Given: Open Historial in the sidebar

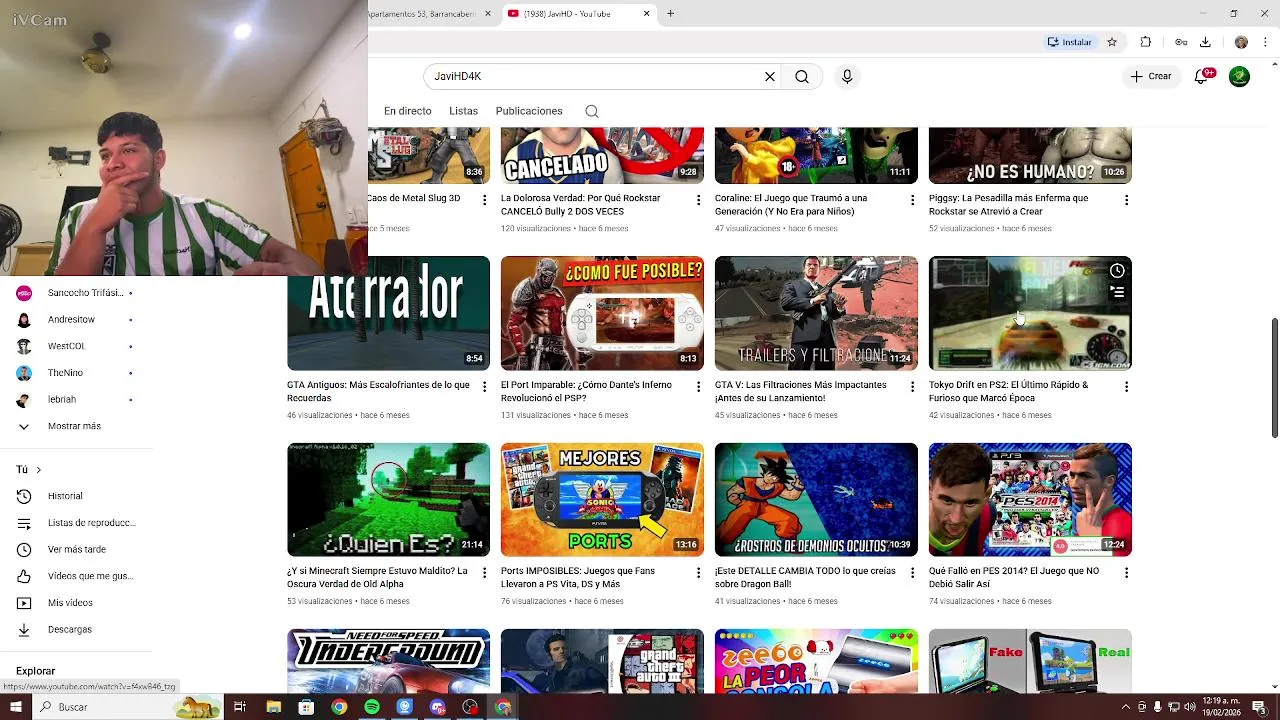Looking at the screenshot, I should coord(75,496).
